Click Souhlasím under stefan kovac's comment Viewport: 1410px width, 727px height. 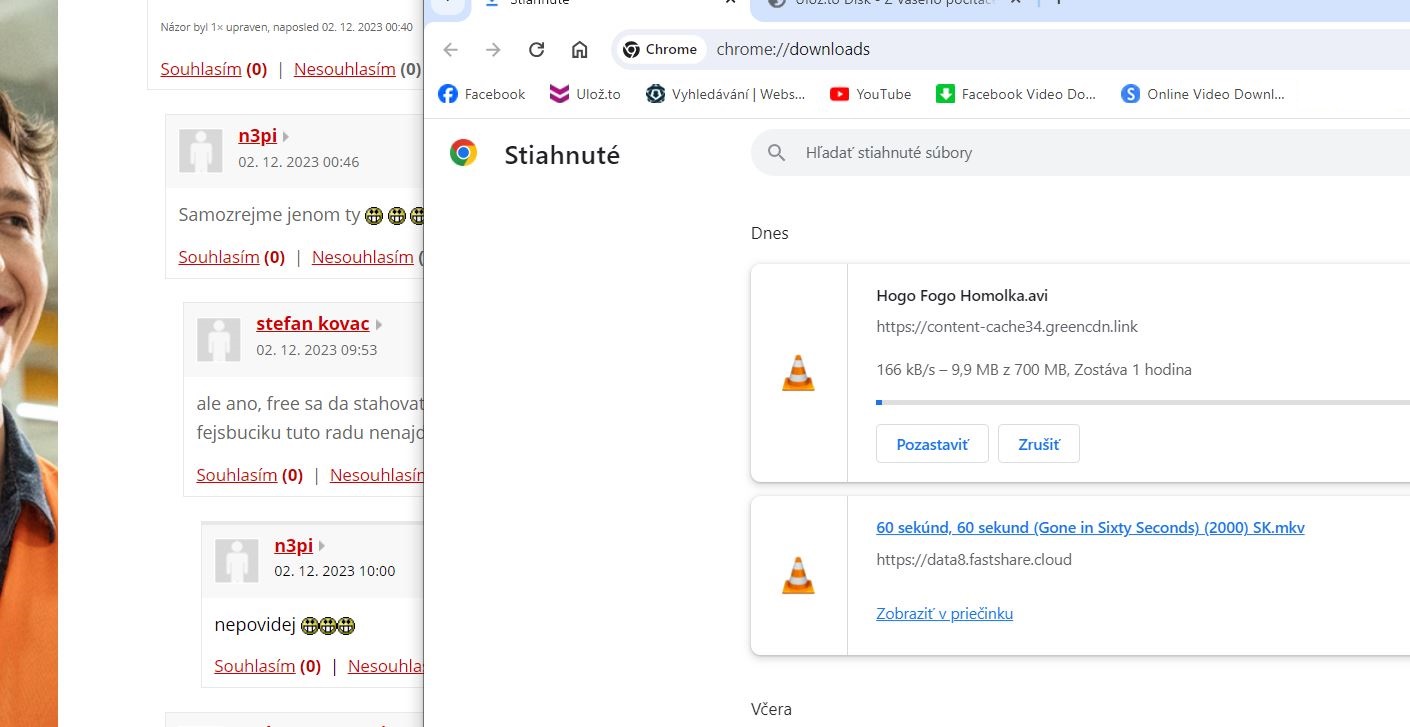click(x=237, y=475)
